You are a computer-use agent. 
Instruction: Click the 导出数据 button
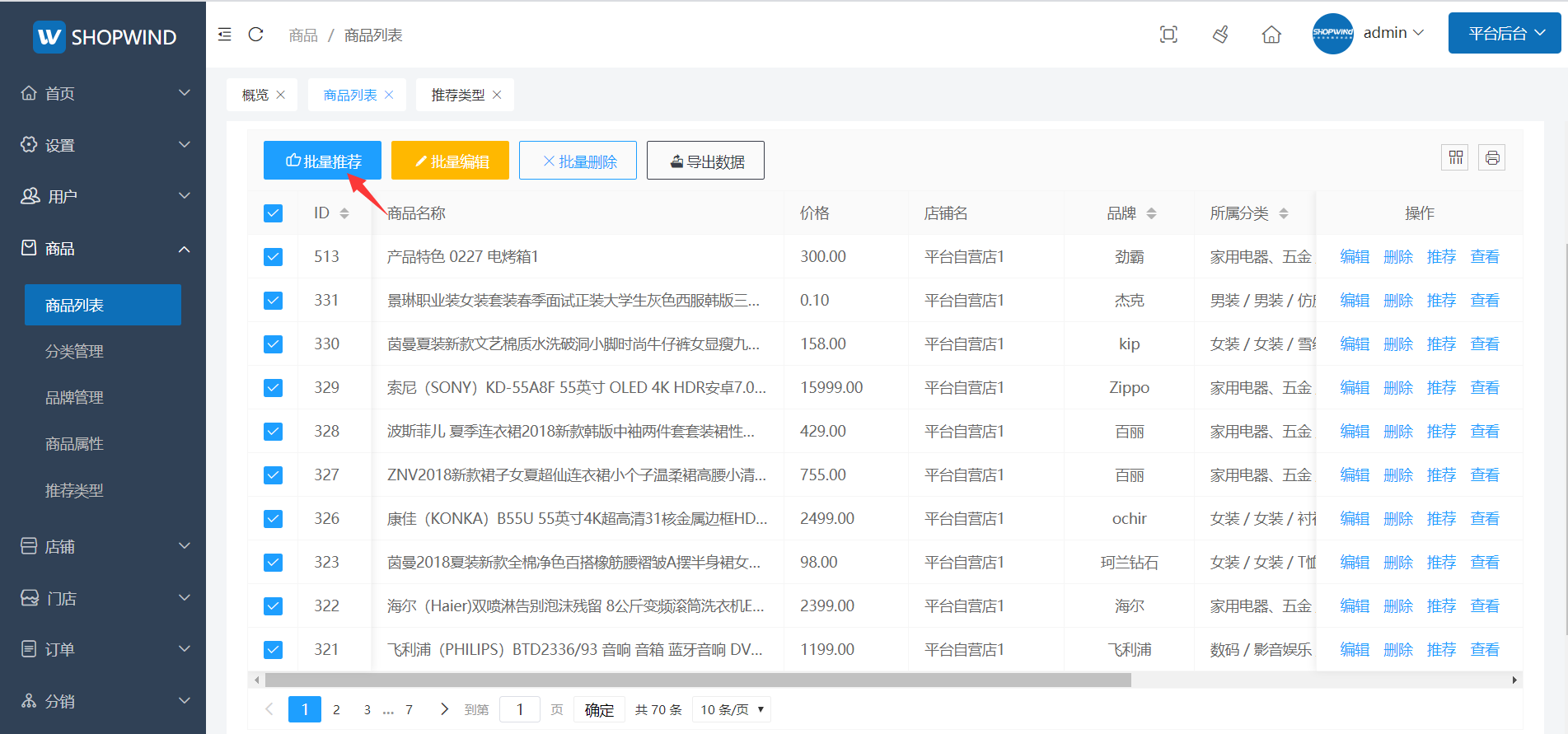pyautogui.click(x=705, y=160)
